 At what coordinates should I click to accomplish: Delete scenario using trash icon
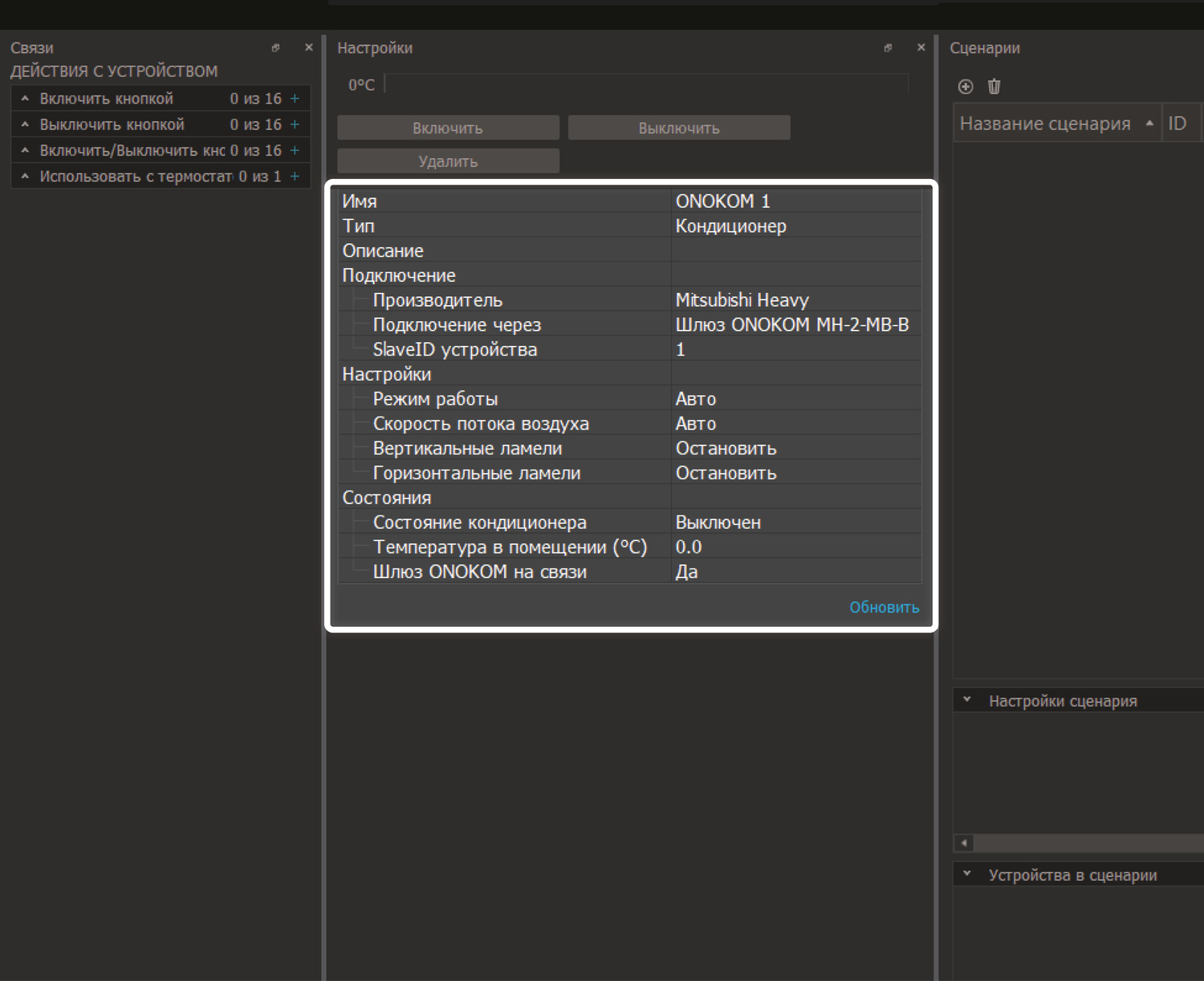click(x=994, y=87)
